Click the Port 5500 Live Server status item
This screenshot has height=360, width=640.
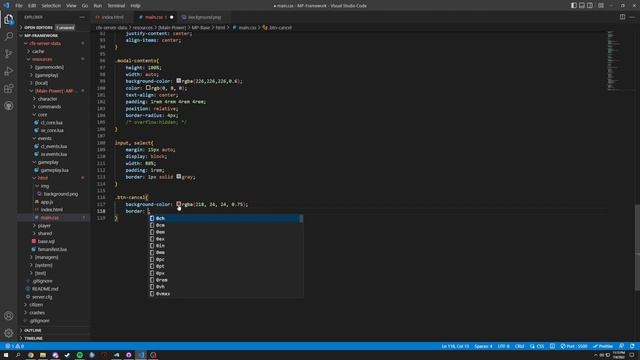574,346
